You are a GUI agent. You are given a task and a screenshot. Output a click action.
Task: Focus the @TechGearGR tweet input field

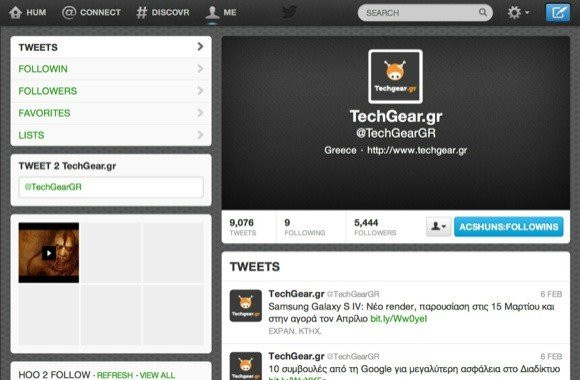click(x=111, y=187)
